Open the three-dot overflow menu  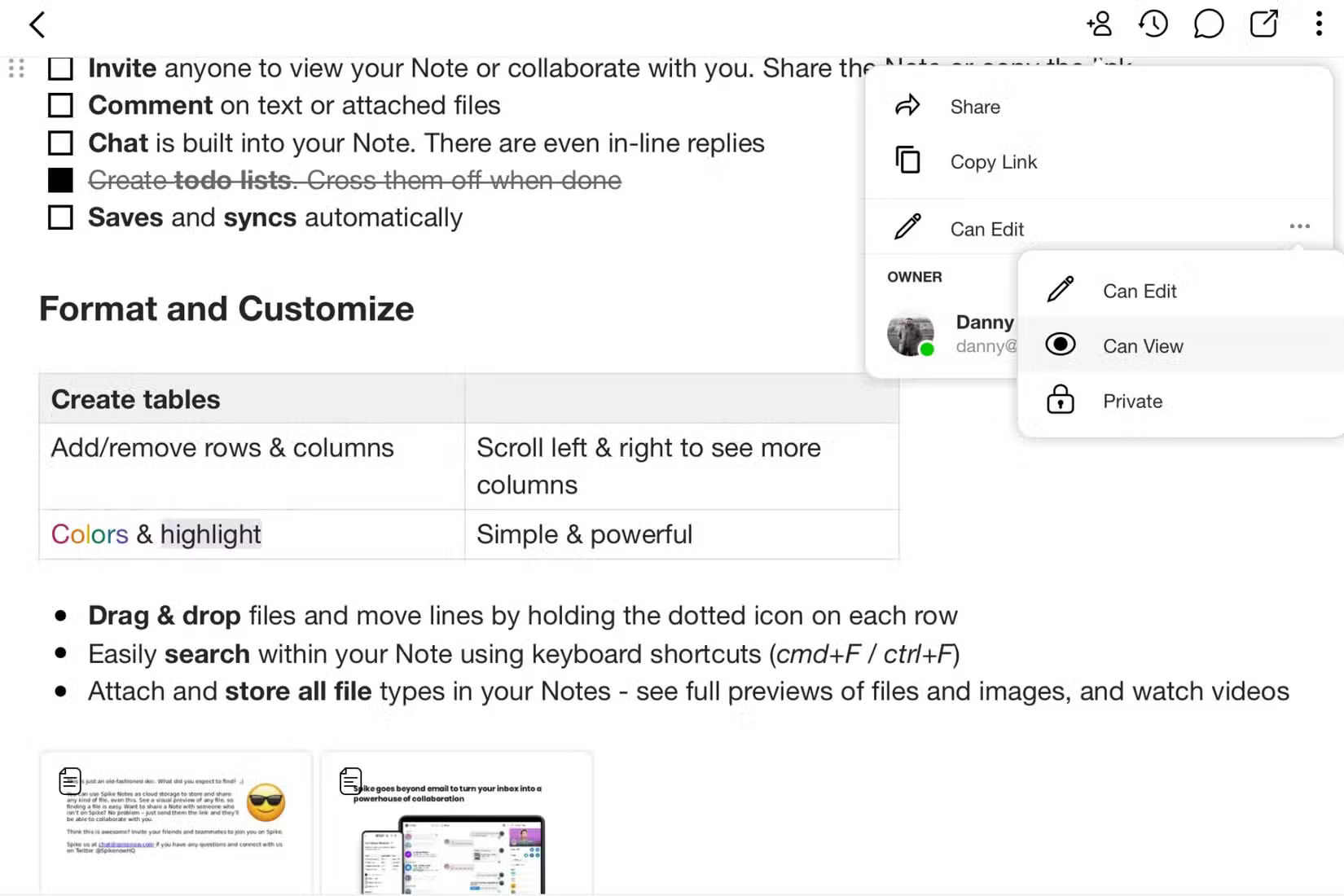click(x=1318, y=24)
